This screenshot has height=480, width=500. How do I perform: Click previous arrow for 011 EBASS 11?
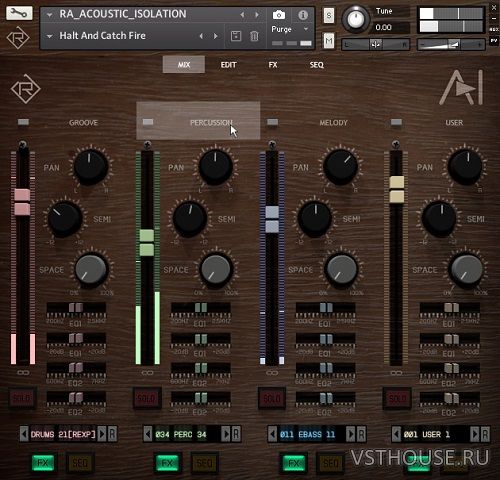coord(273,434)
